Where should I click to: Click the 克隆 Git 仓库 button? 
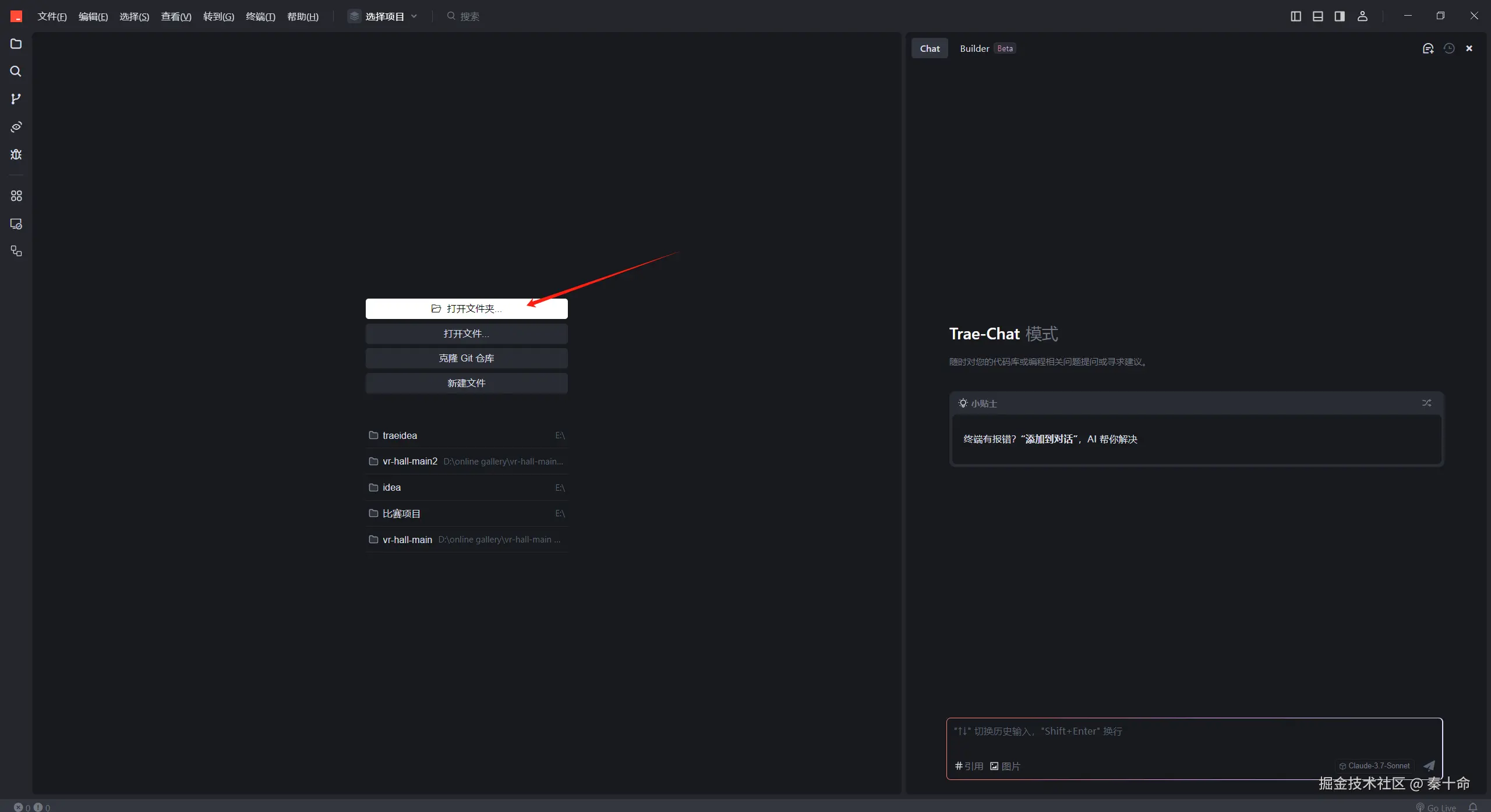coord(467,359)
